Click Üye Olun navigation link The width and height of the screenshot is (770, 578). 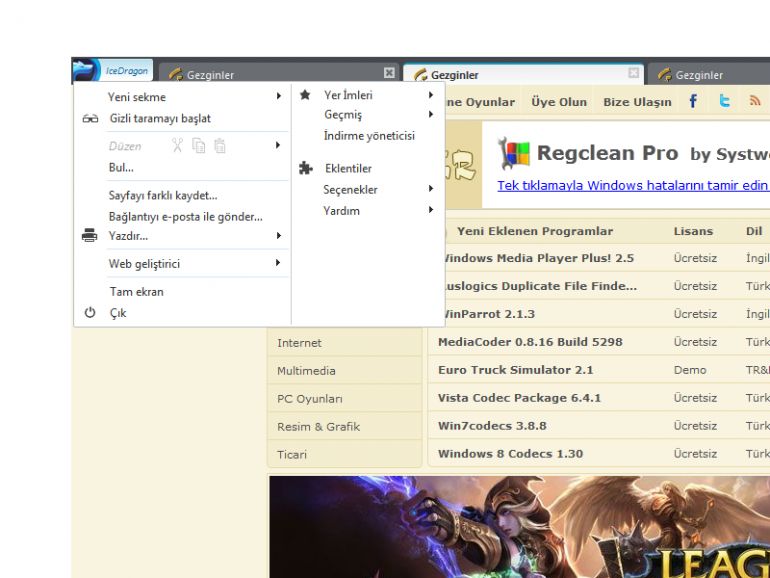(x=559, y=102)
